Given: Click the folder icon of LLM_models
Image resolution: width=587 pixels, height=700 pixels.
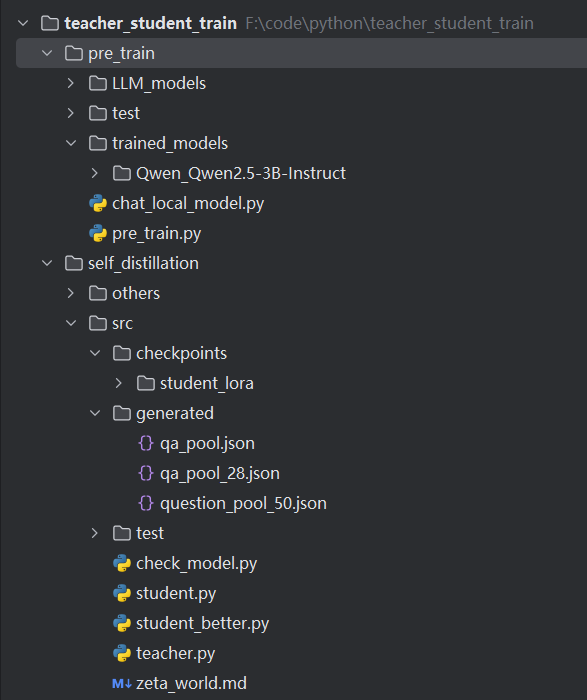Looking at the screenshot, I should pyautogui.click(x=98, y=83).
